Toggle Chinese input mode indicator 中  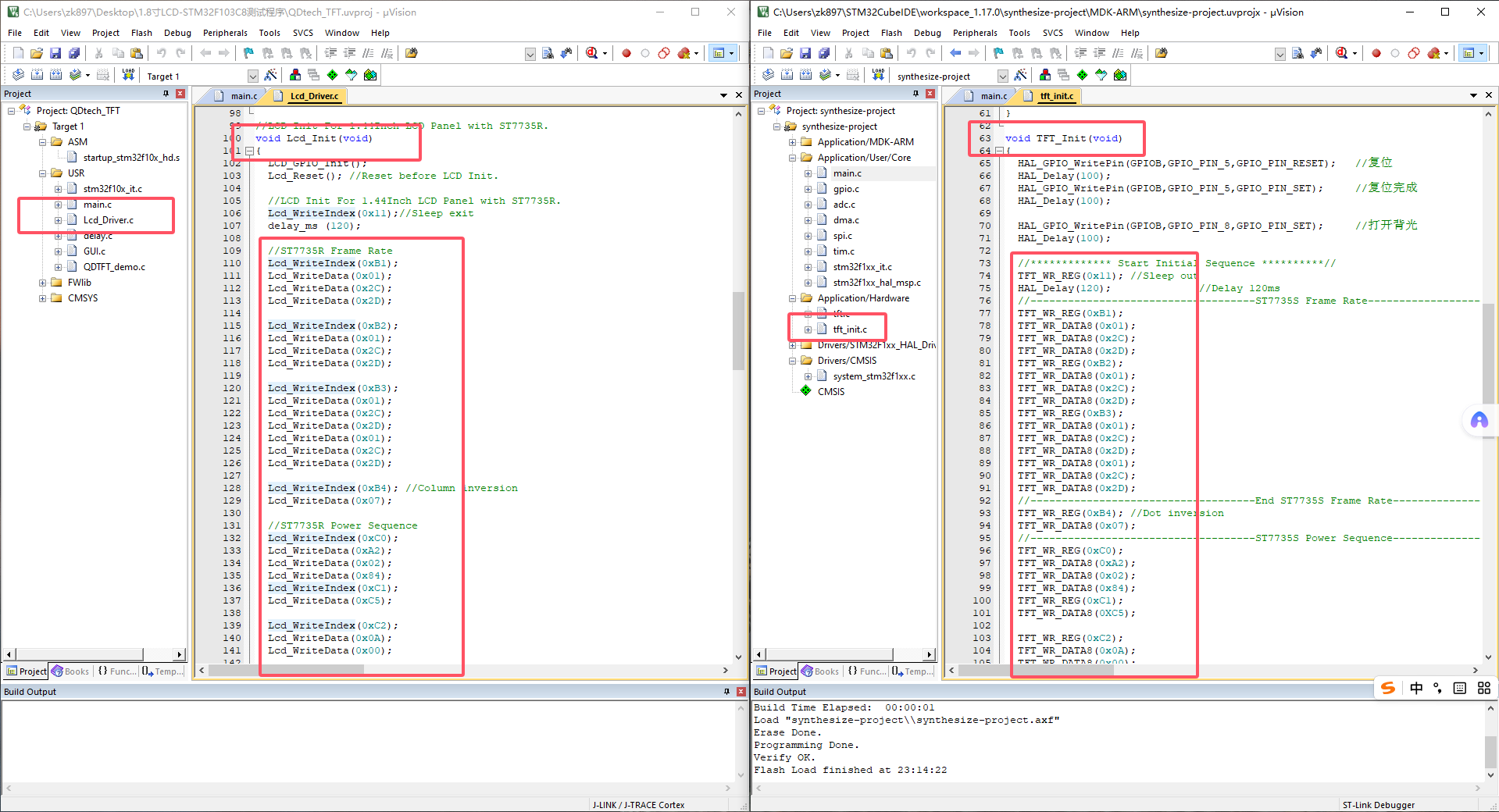(1416, 688)
